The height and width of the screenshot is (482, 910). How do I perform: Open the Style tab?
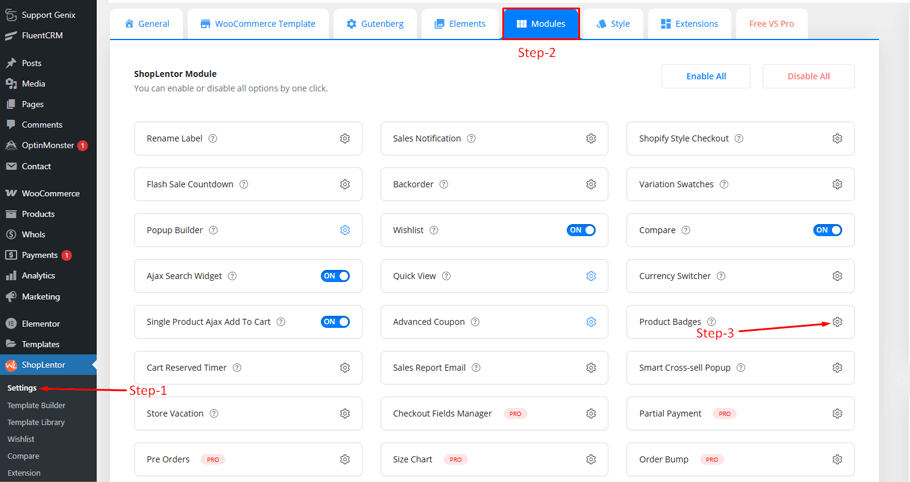tap(613, 24)
